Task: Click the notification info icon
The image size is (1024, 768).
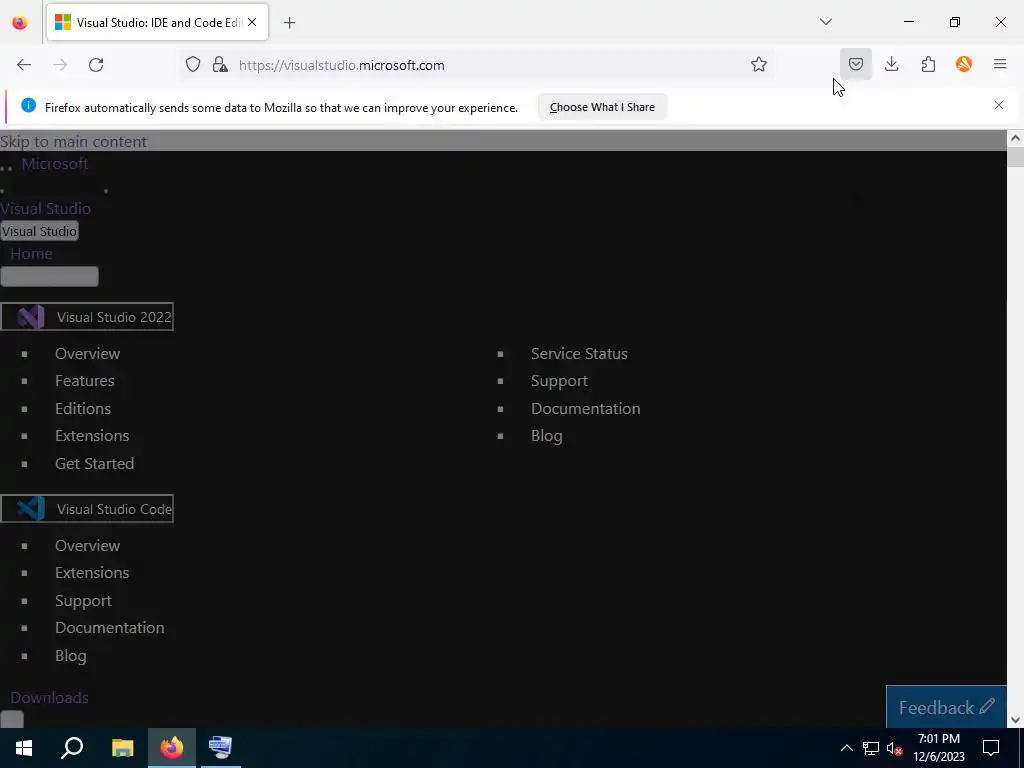Action: click(28, 105)
